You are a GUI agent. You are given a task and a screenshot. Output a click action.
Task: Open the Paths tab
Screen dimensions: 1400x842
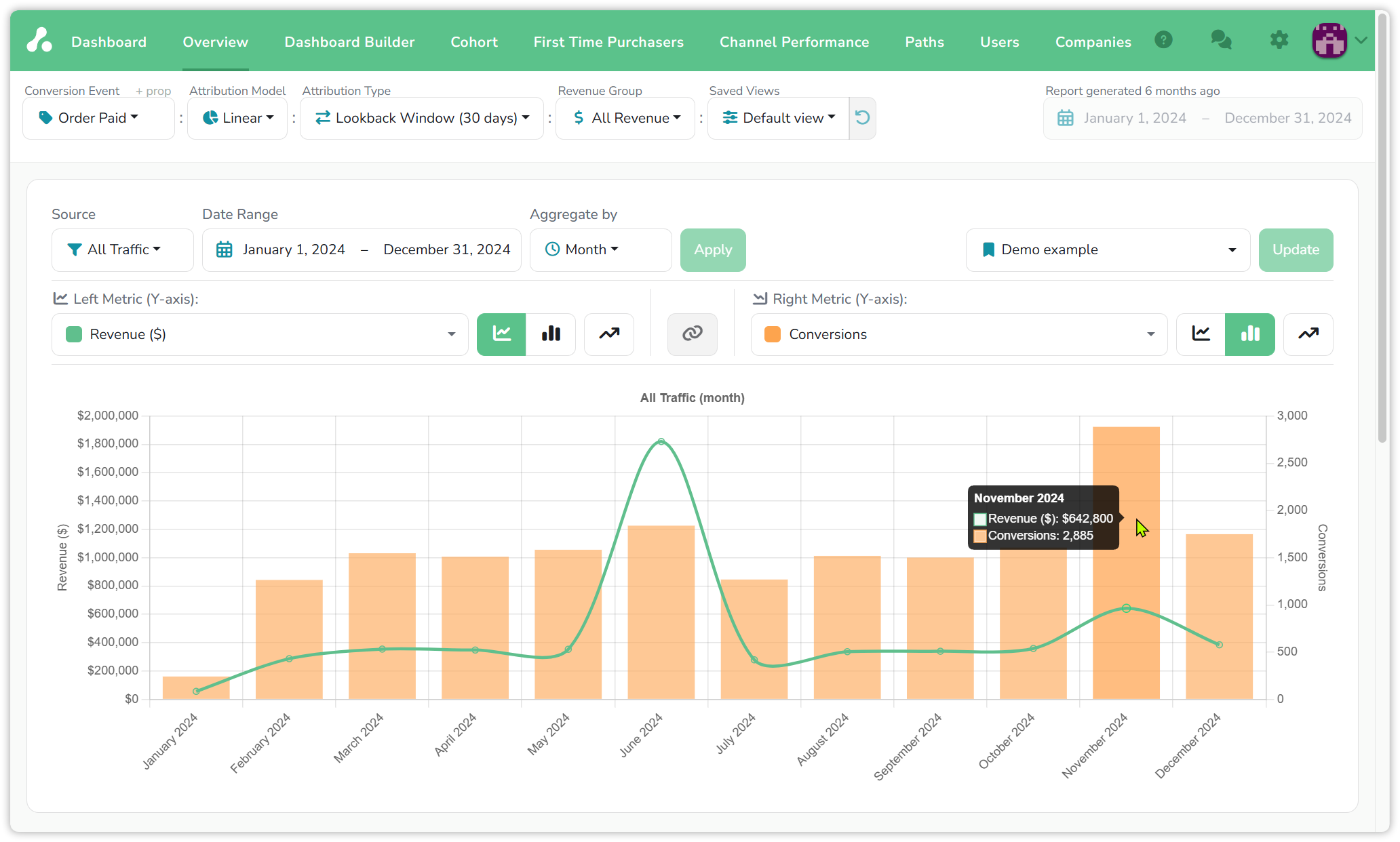(x=925, y=42)
